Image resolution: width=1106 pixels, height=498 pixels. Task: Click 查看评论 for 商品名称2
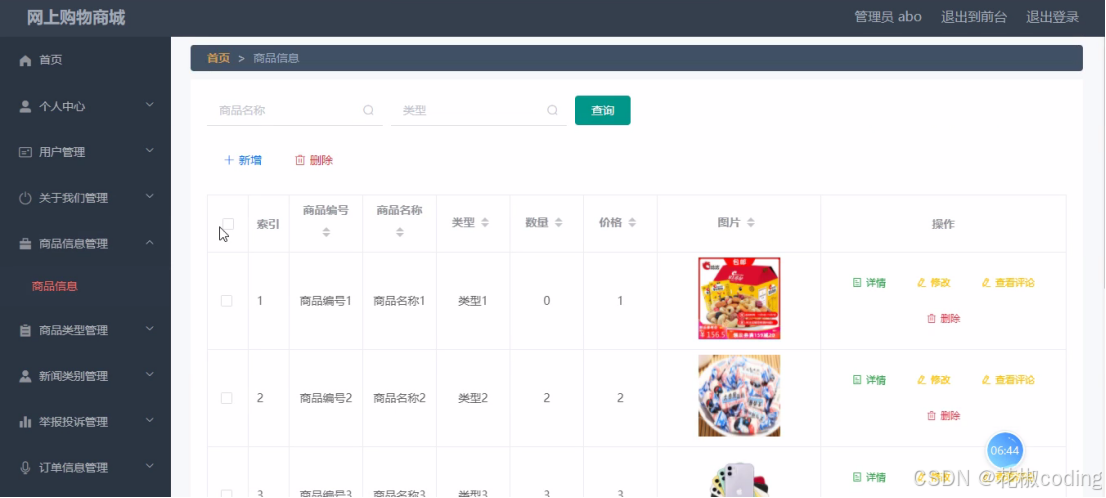pyautogui.click(x=1008, y=380)
